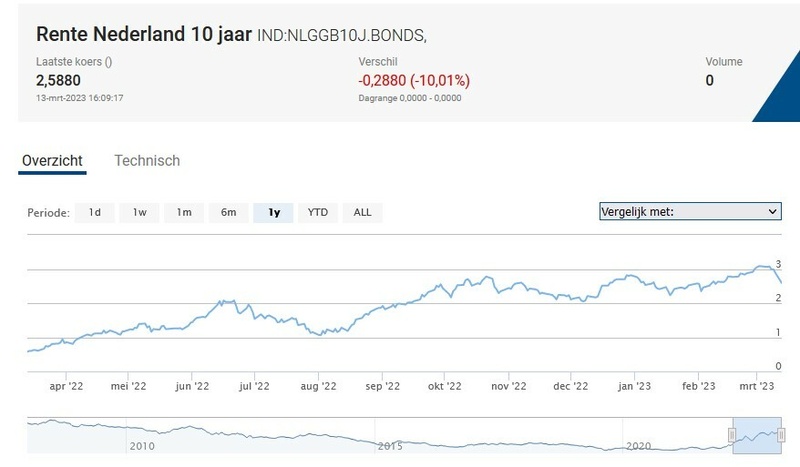Switch to the Overzicht tab
This screenshot has height=467, width=800.
[52, 160]
